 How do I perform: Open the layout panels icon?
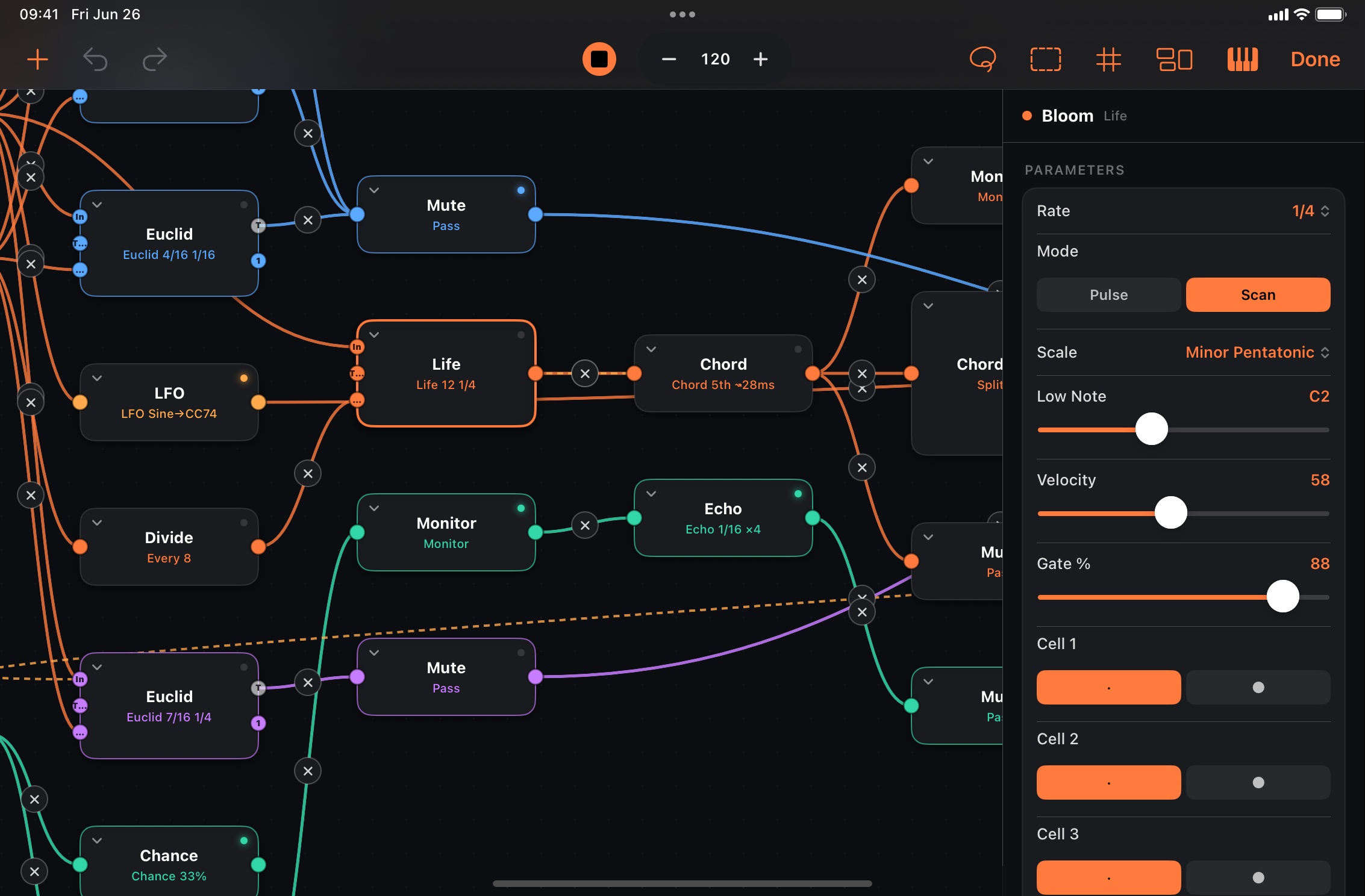[1174, 59]
